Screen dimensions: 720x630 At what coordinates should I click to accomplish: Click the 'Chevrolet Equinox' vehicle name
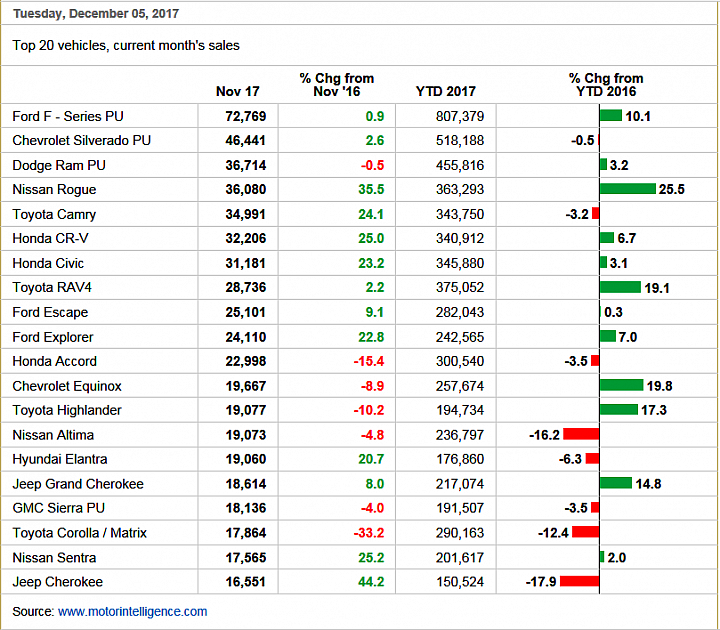pyautogui.click(x=67, y=386)
